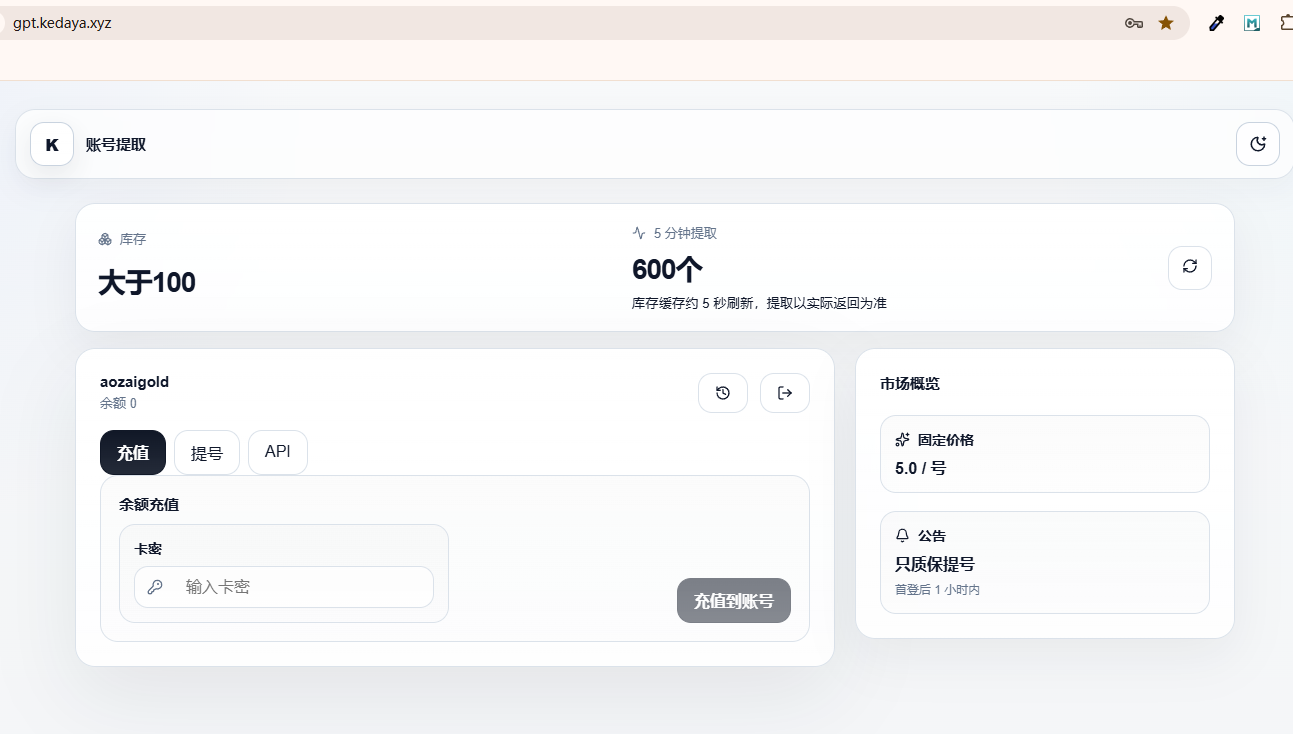Open the API tab
Viewport: 1293px width, 734px height.
[278, 452]
